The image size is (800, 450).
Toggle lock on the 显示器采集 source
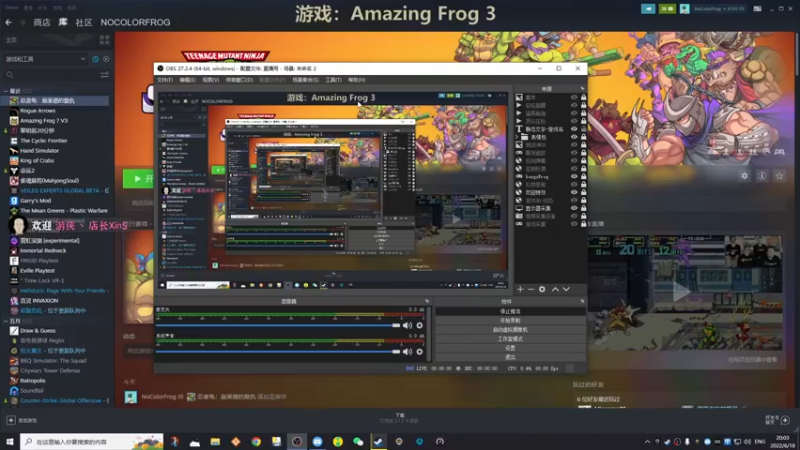pos(583,208)
